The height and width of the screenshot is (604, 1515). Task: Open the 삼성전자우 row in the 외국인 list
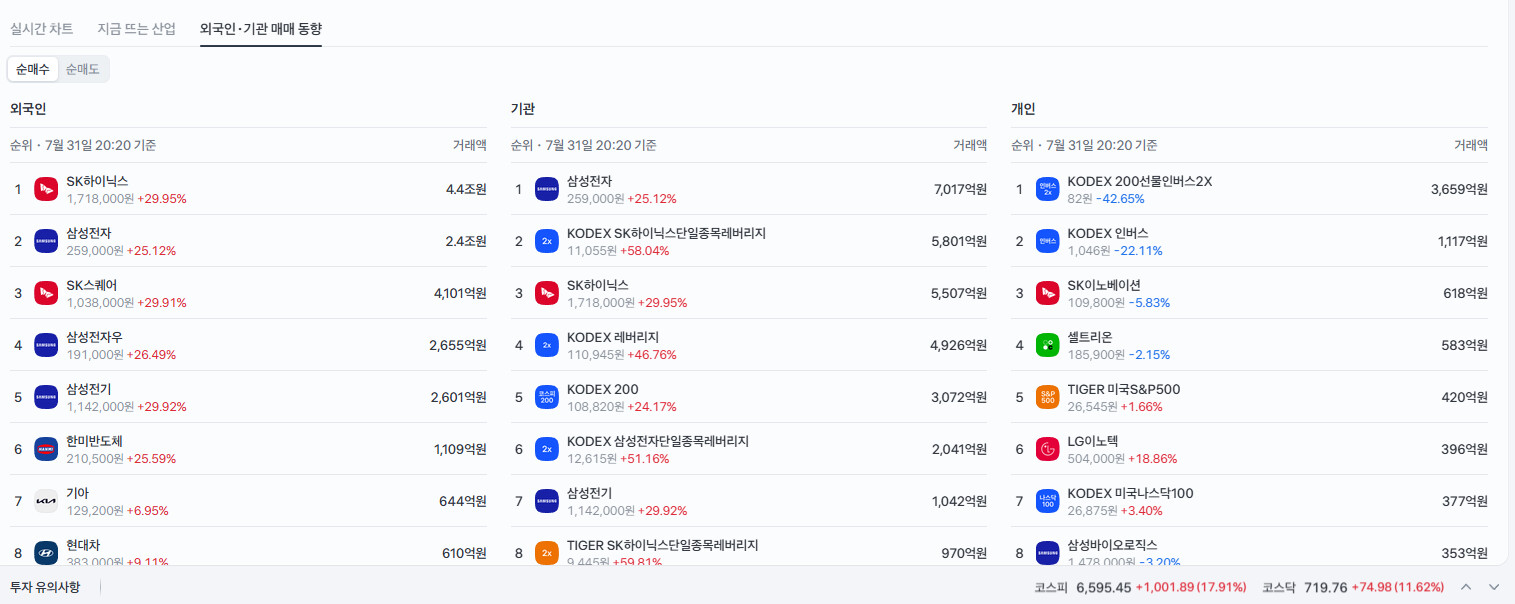click(x=249, y=345)
